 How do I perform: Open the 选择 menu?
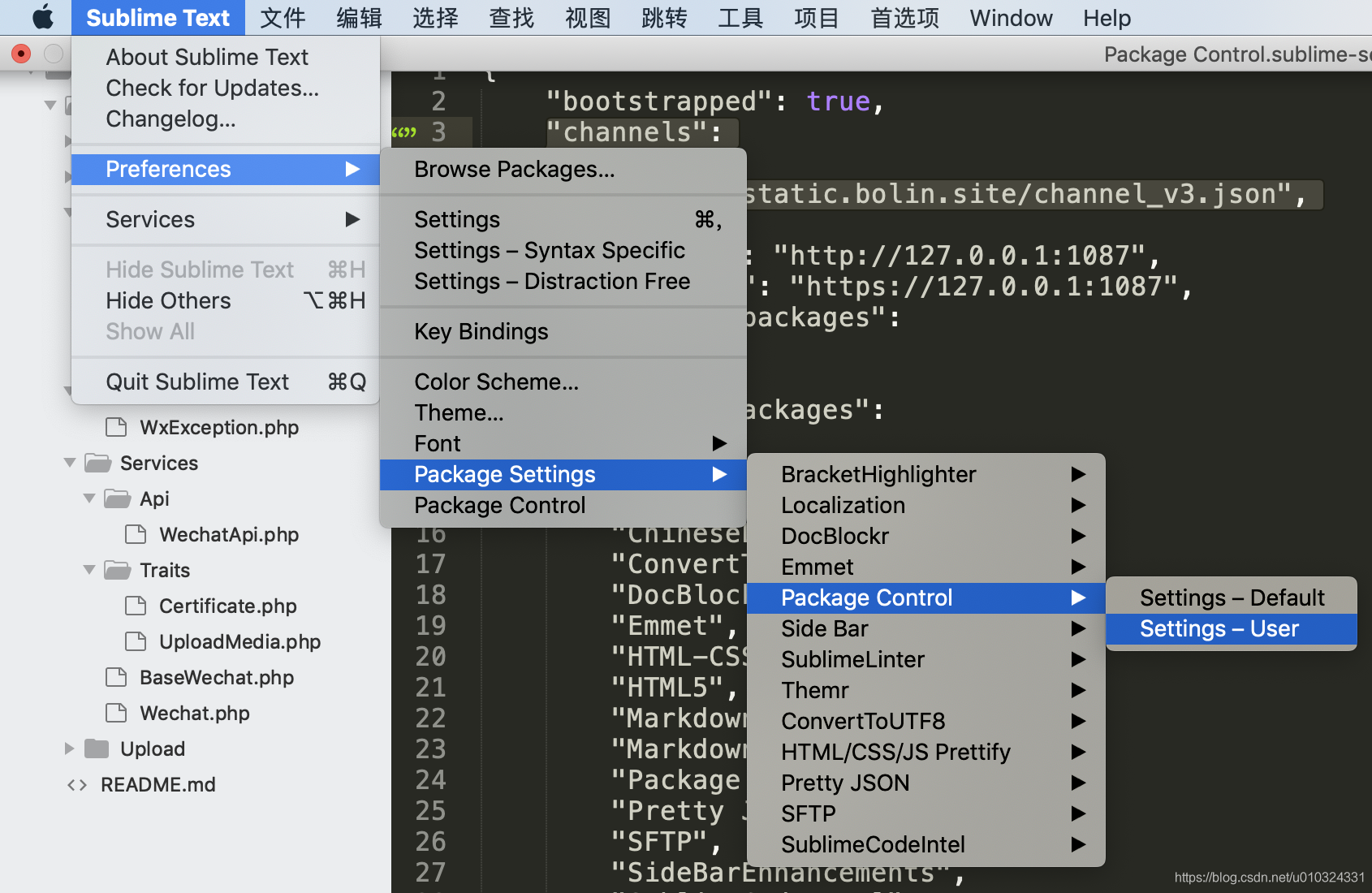point(435,17)
